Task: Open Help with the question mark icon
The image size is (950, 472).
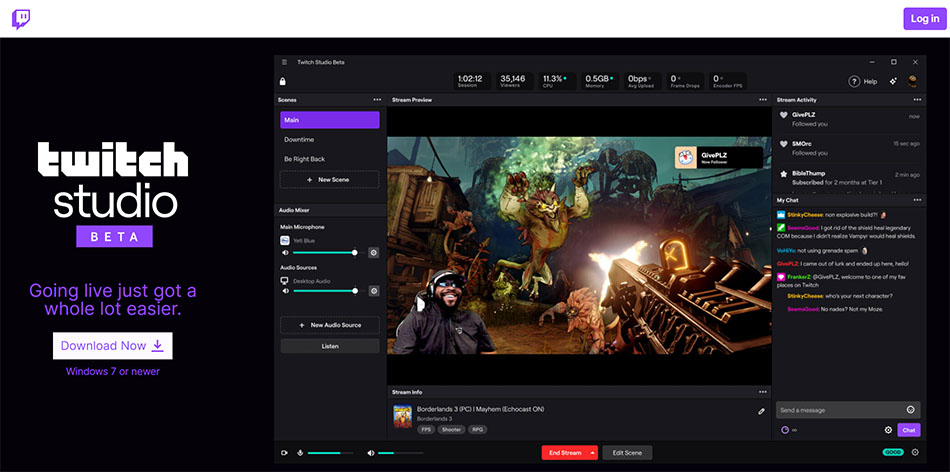Action: (854, 81)
